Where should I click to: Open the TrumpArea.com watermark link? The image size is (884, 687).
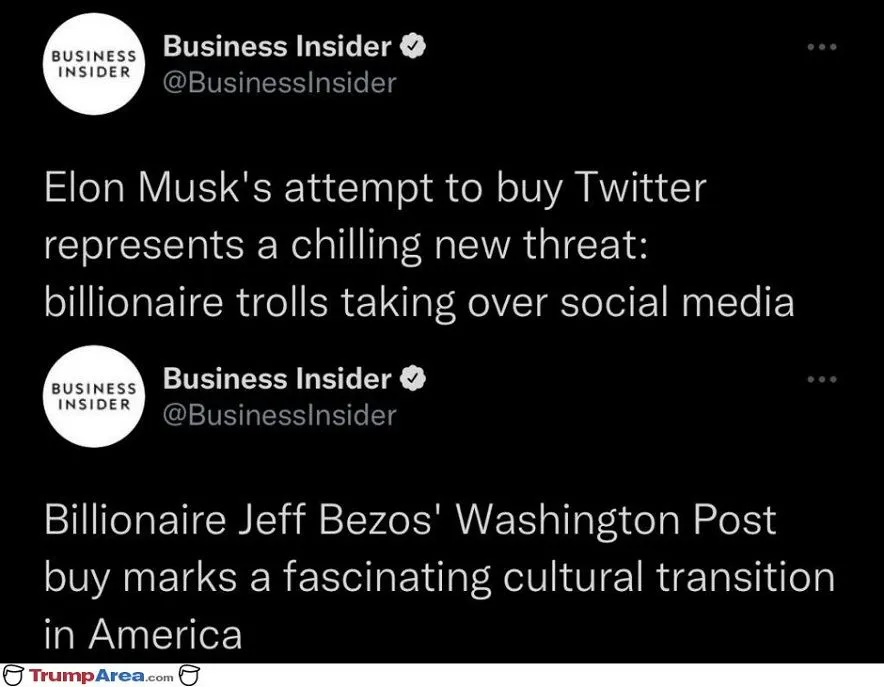[x=101, y=677]
